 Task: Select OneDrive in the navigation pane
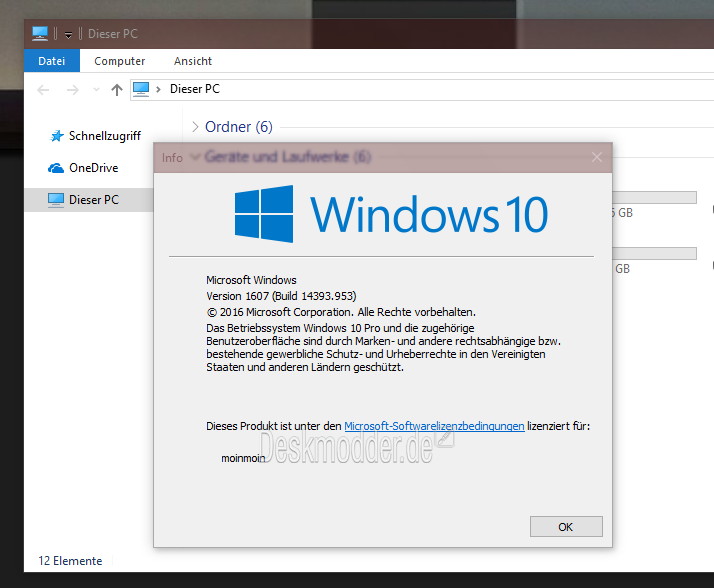[x=93, y=168]
